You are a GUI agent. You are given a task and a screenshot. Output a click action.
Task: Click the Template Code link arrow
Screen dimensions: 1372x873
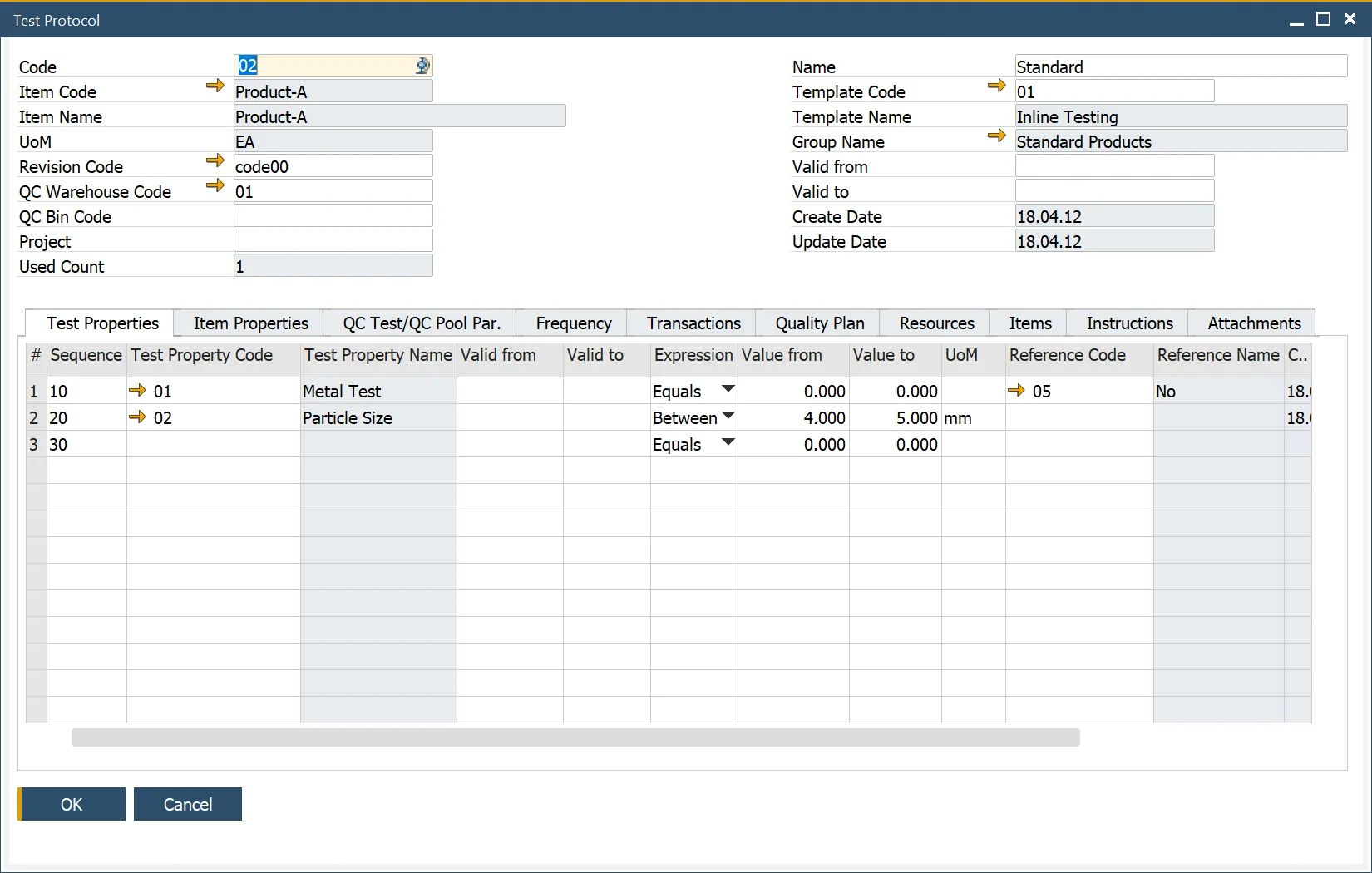pyautogui.click(x=996, y=86)
